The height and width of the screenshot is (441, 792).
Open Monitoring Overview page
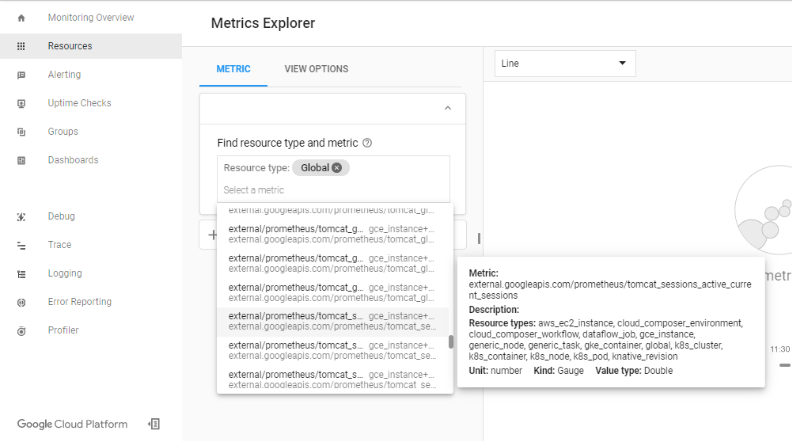(91, 18)
